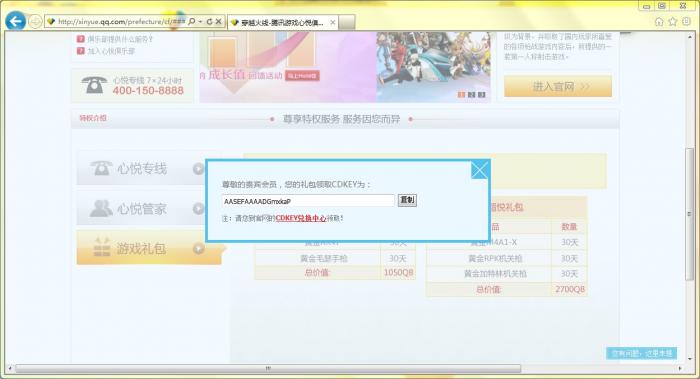The image size is (700, 379).
Task: Select first banner slide indicator
Action: click(461, 95)
